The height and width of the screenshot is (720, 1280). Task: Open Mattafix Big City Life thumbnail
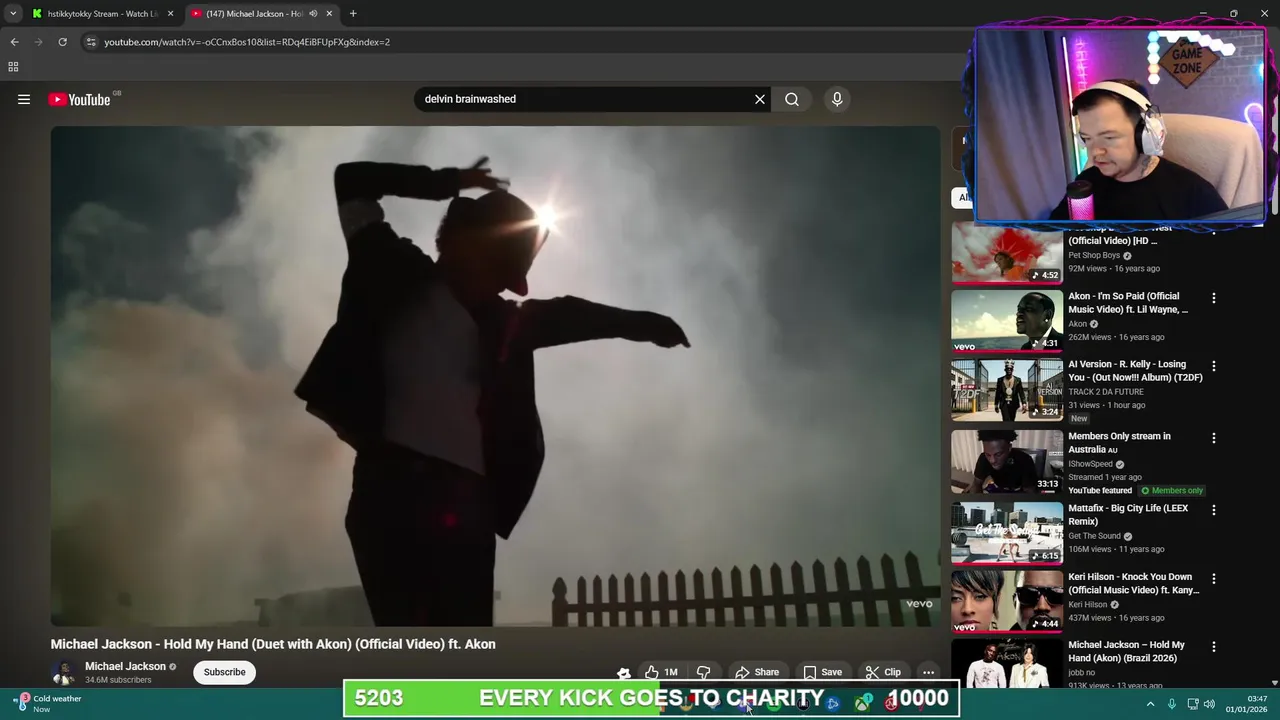tap(1007, 533)
